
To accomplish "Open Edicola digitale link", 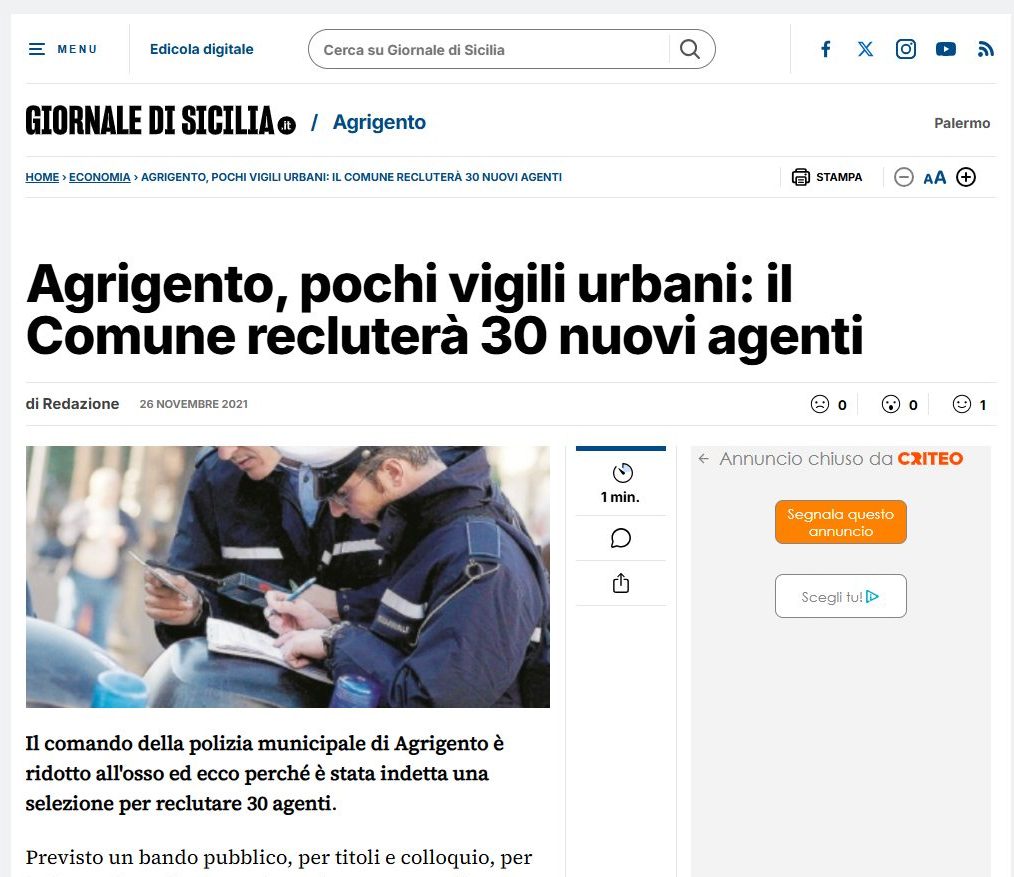I will (x=202, y=49).
